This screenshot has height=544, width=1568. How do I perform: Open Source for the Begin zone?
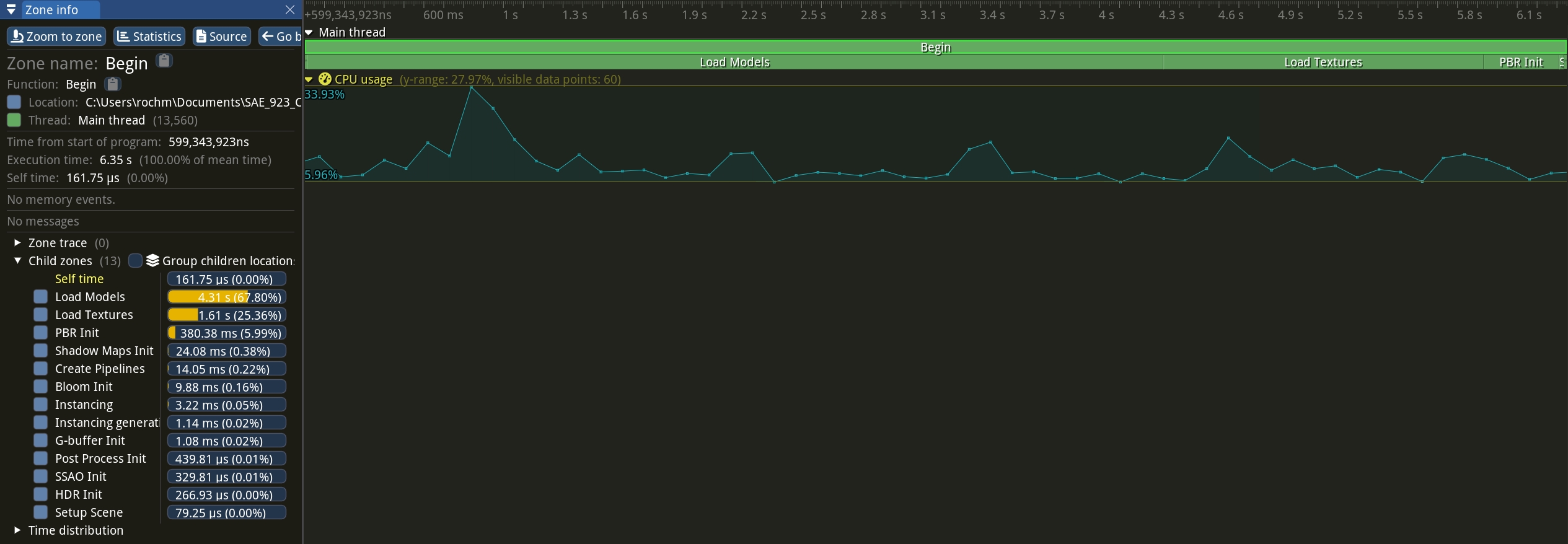tap(221, 37)
